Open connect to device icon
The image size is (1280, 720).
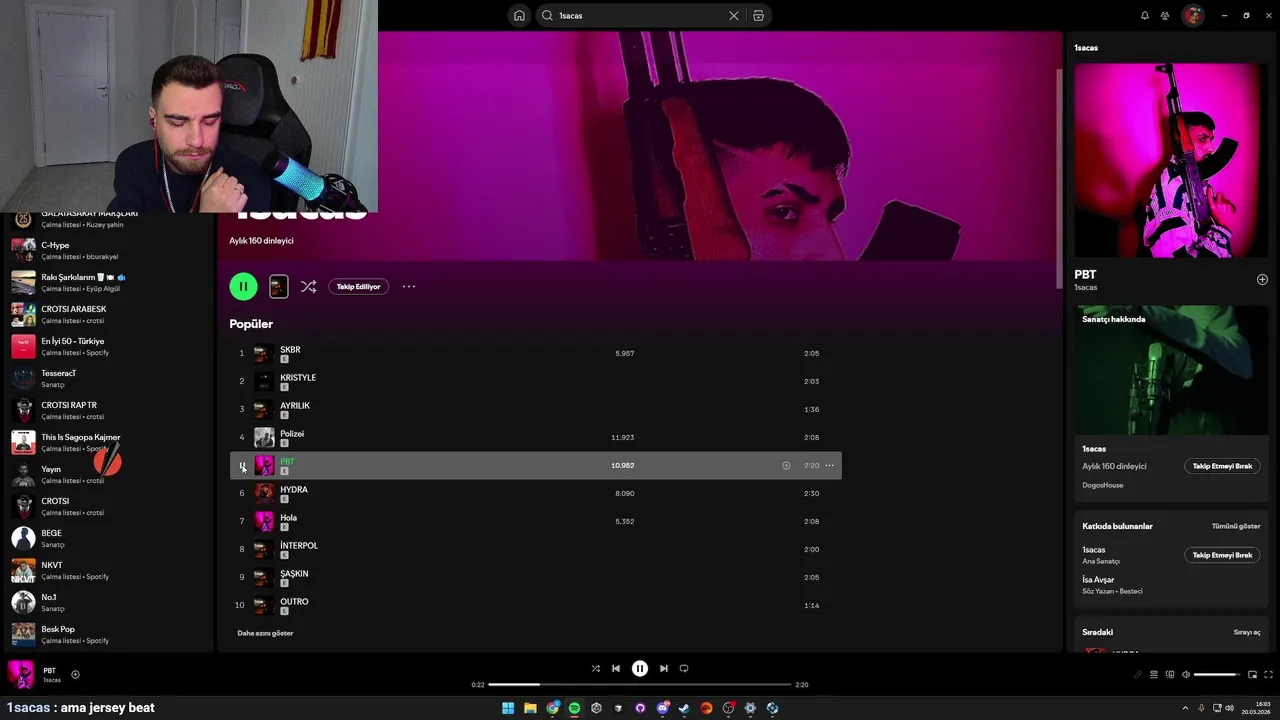1170,675
